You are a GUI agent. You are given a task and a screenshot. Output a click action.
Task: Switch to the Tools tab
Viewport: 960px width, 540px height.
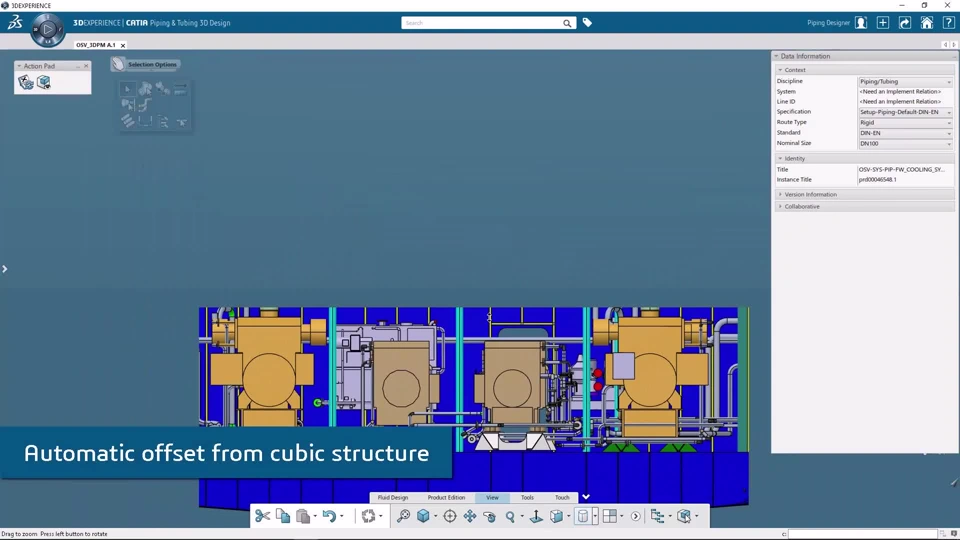tap(527, 497)
